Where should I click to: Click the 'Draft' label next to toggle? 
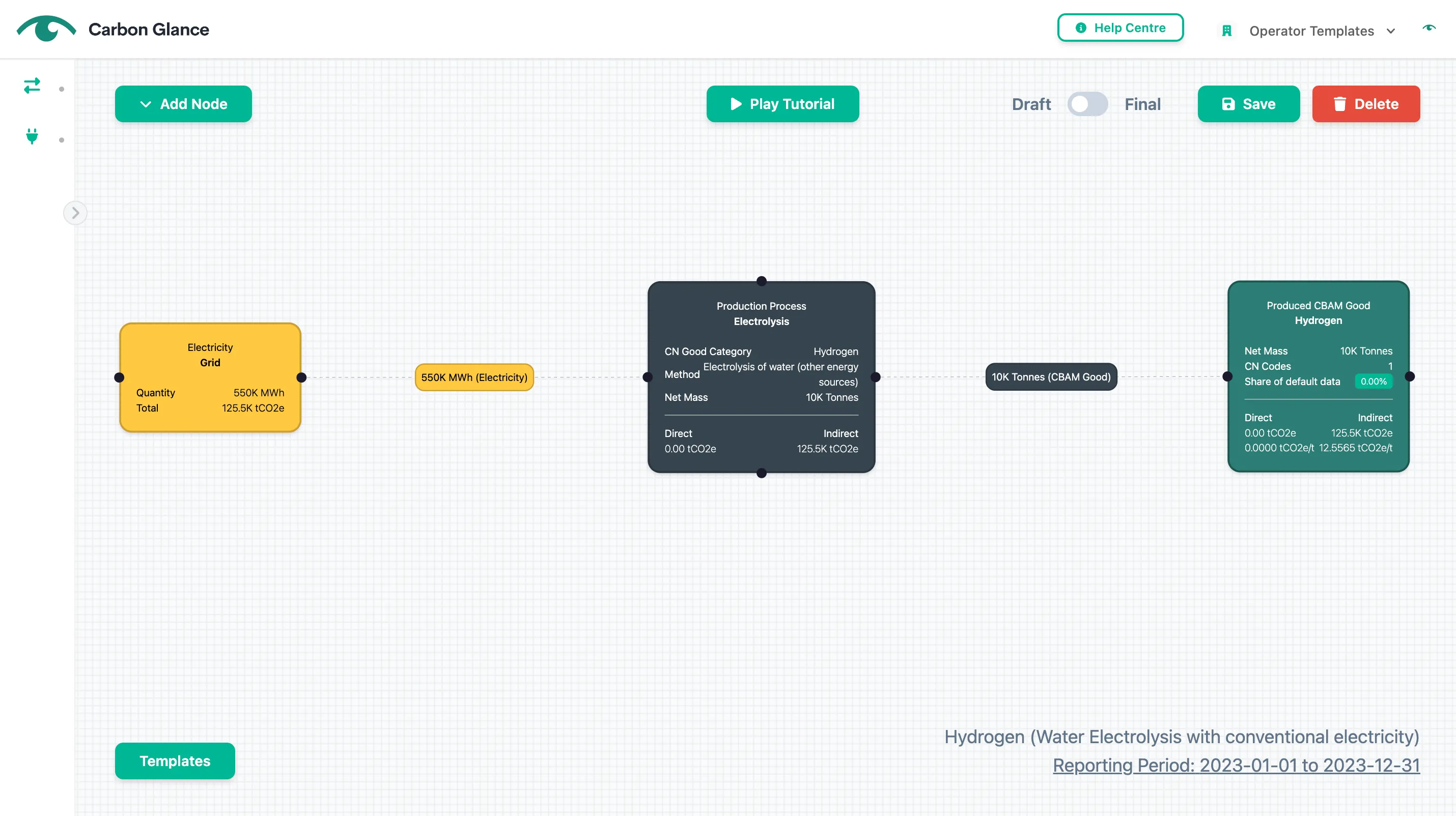[1031, 104]
